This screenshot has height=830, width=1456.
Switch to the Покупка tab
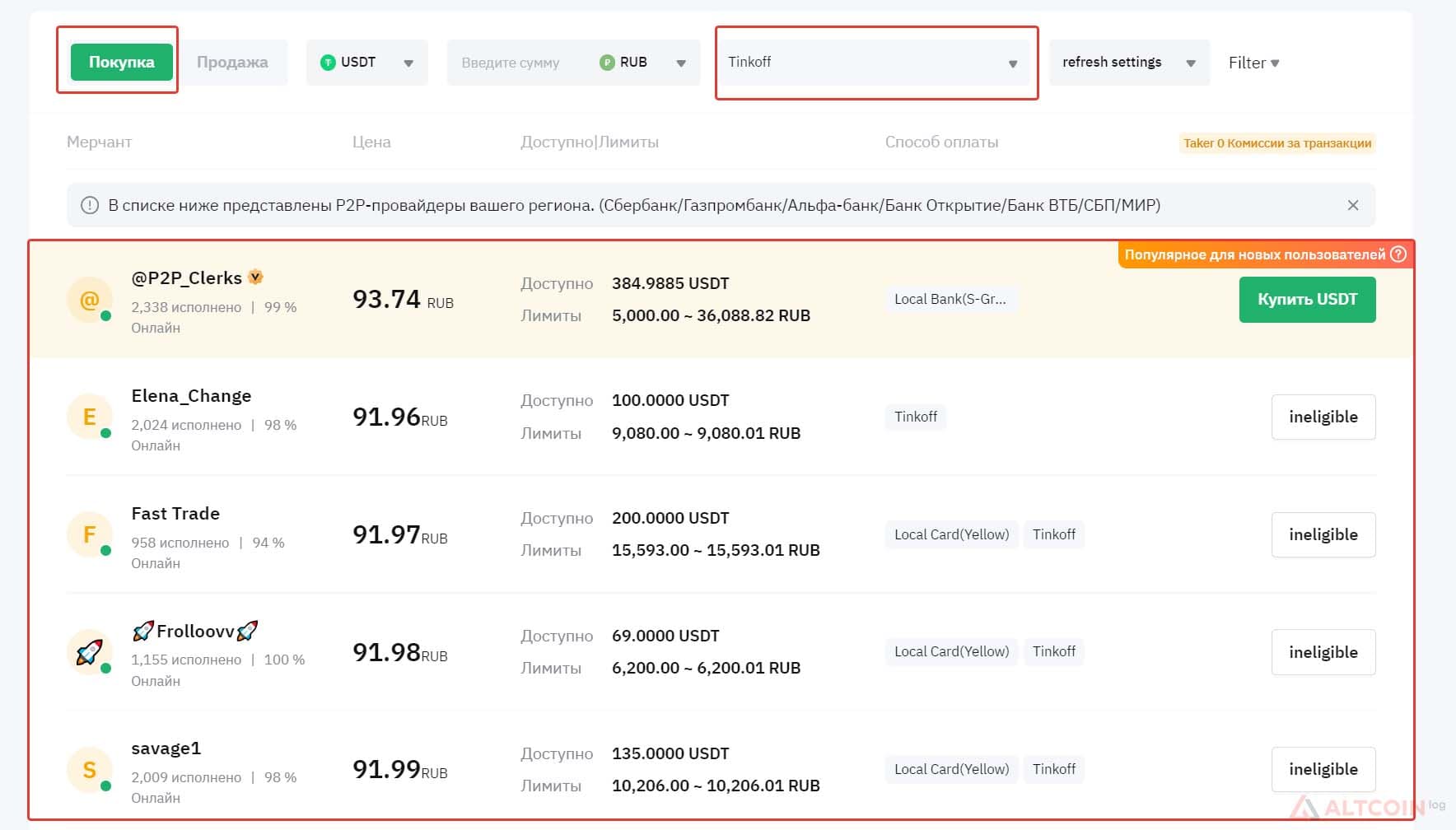[x=121, y=62]
